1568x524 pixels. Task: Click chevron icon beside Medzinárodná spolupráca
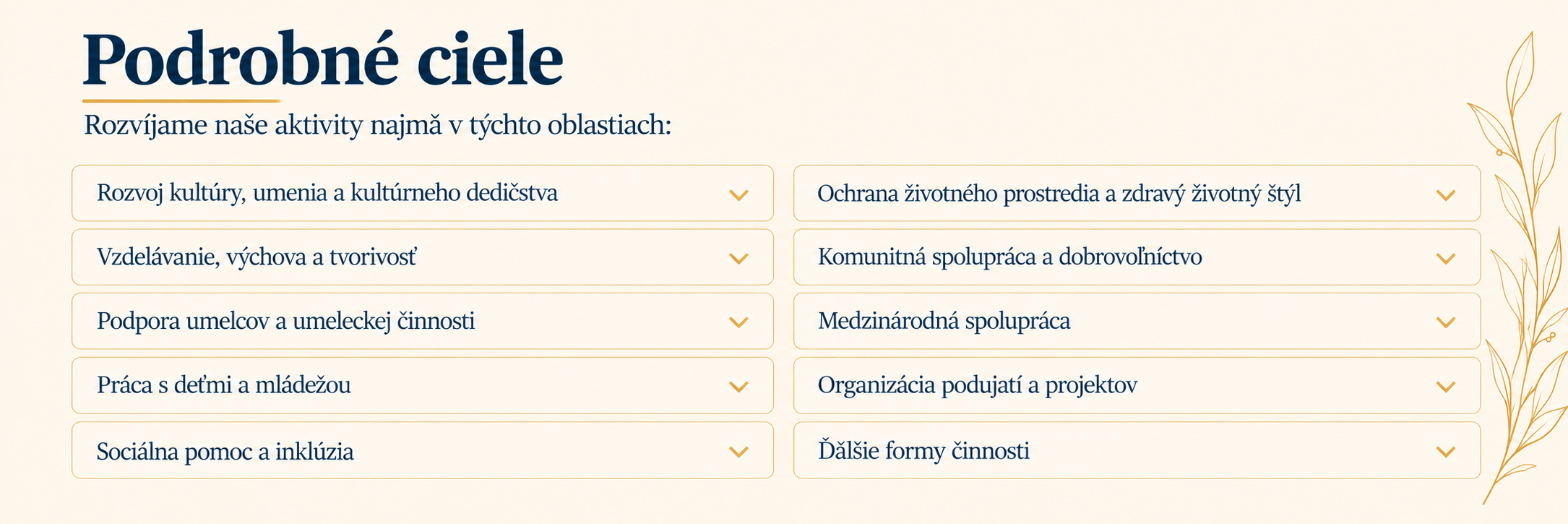pyautogui.click(x=1445, y=322)
